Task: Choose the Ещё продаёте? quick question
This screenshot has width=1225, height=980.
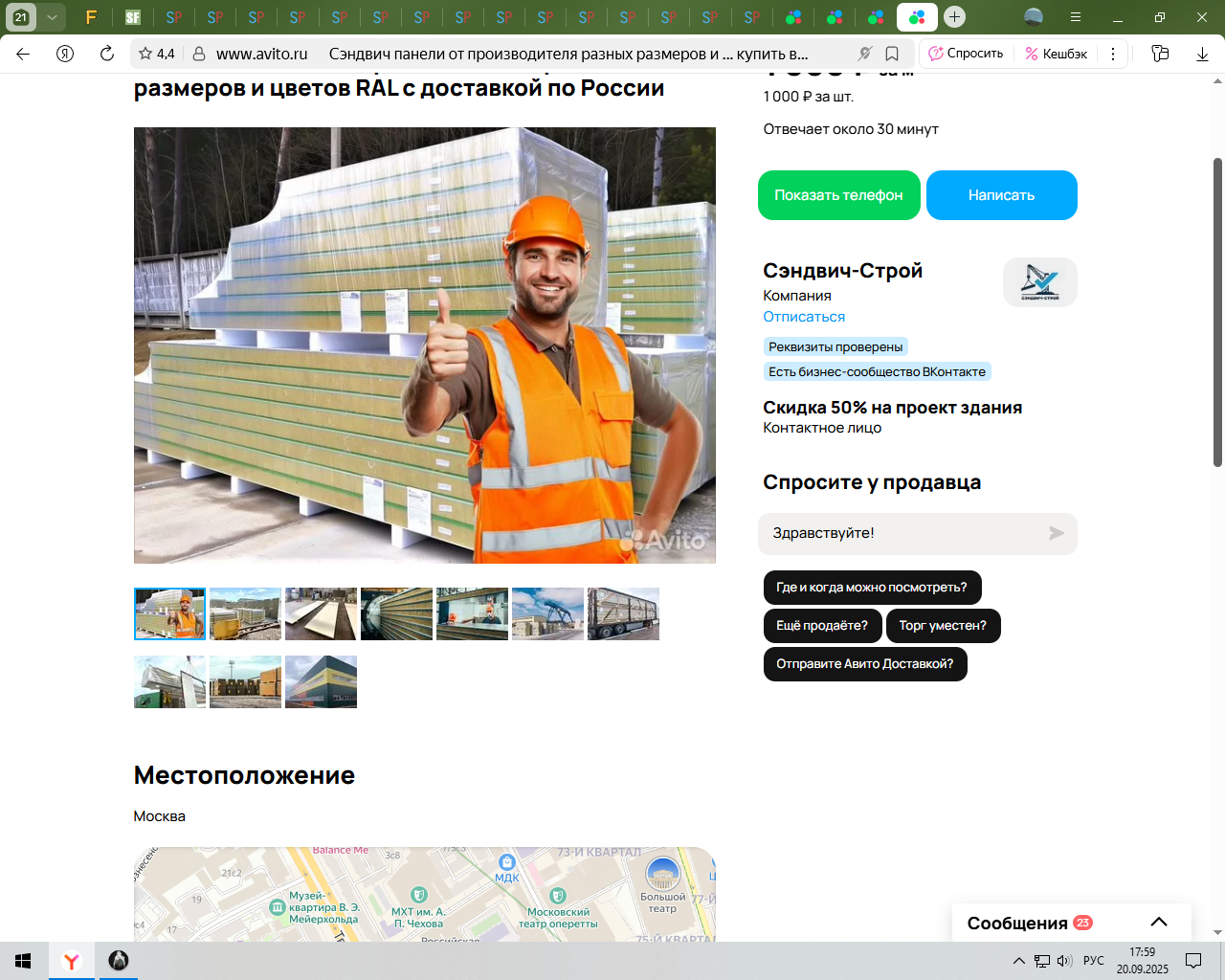Action: [x=822, y=626]
